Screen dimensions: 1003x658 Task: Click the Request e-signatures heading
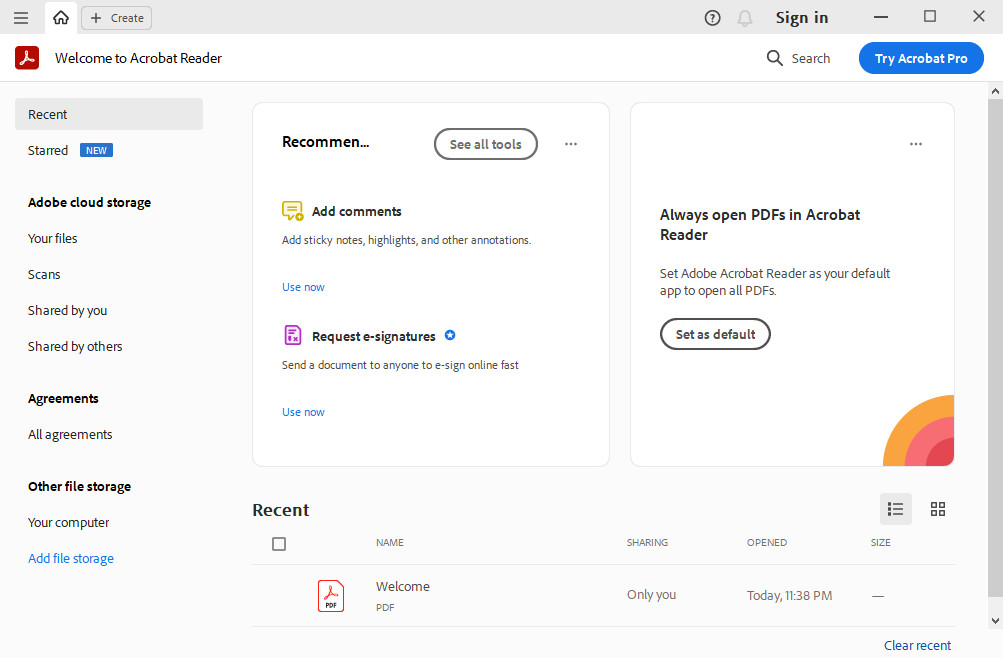point(374,336)
